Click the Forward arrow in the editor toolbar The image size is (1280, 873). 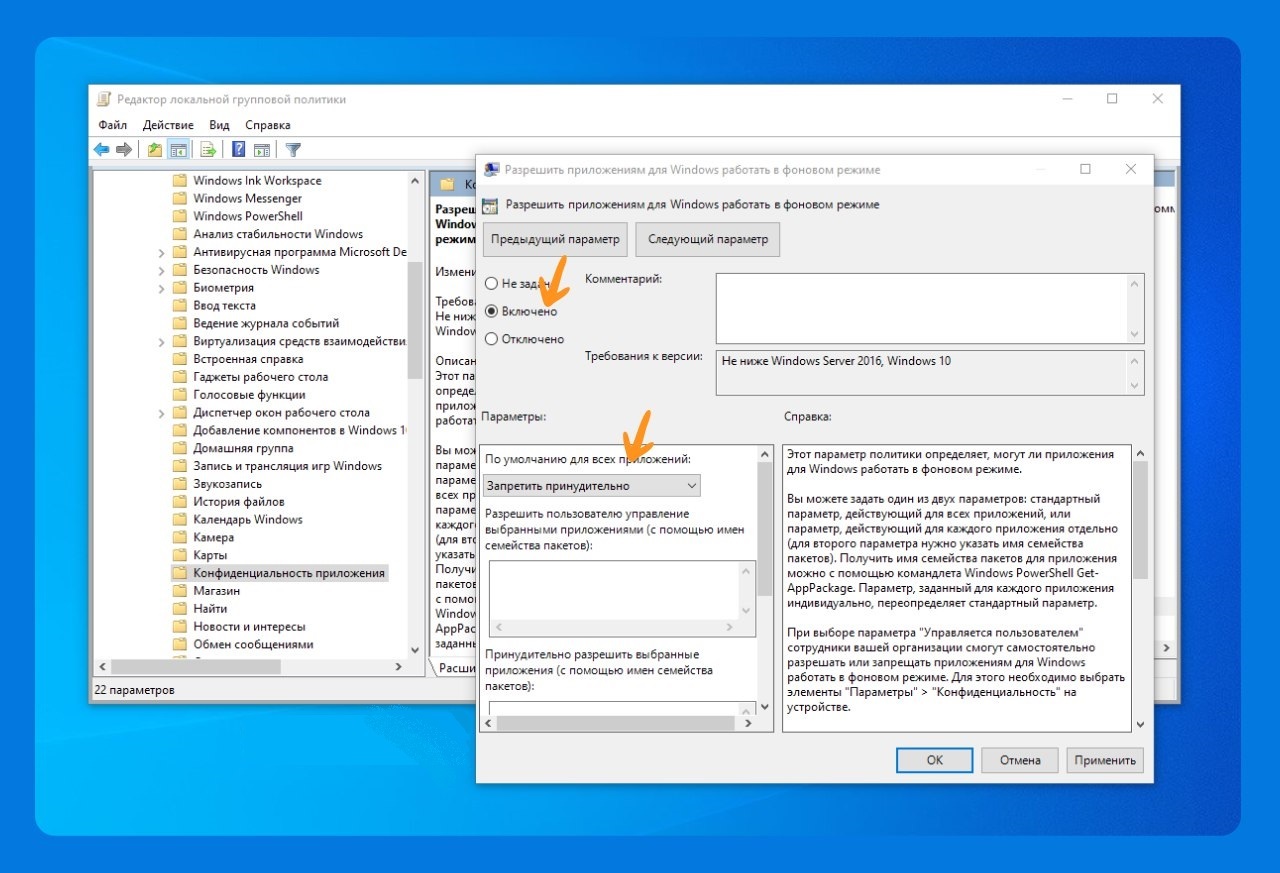124,150
